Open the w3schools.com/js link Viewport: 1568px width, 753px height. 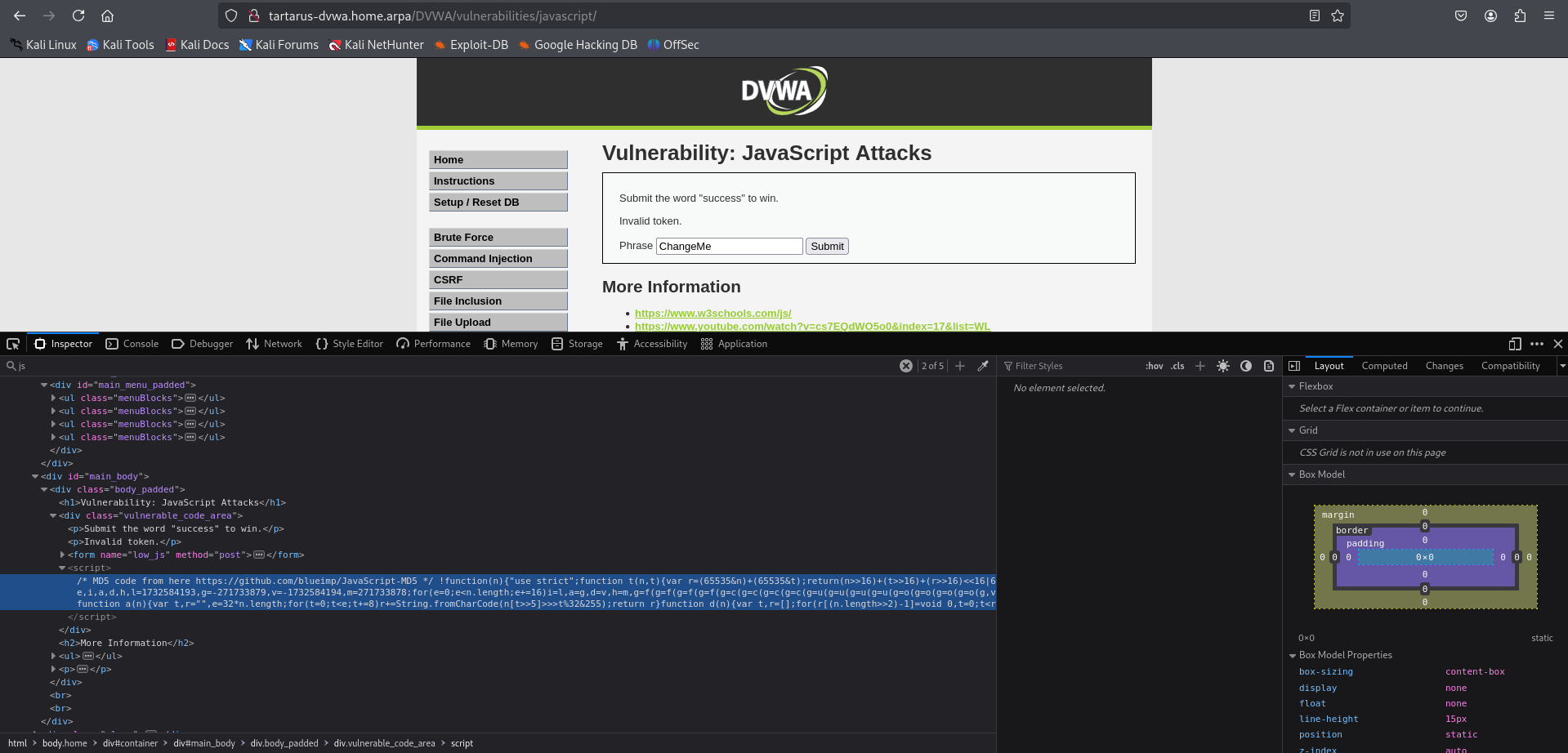(x=713, y=313)
